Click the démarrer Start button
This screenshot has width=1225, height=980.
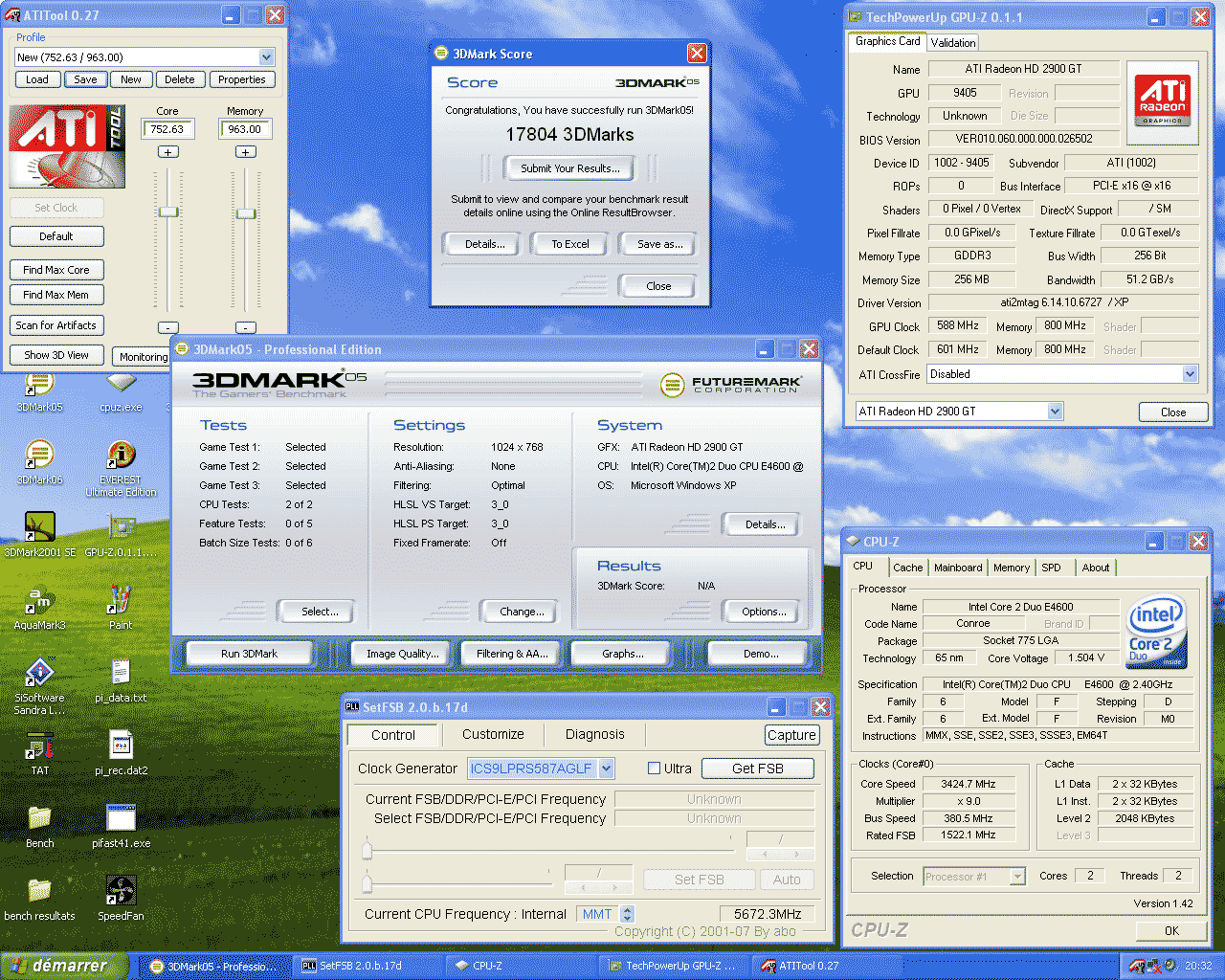point(65,966)
